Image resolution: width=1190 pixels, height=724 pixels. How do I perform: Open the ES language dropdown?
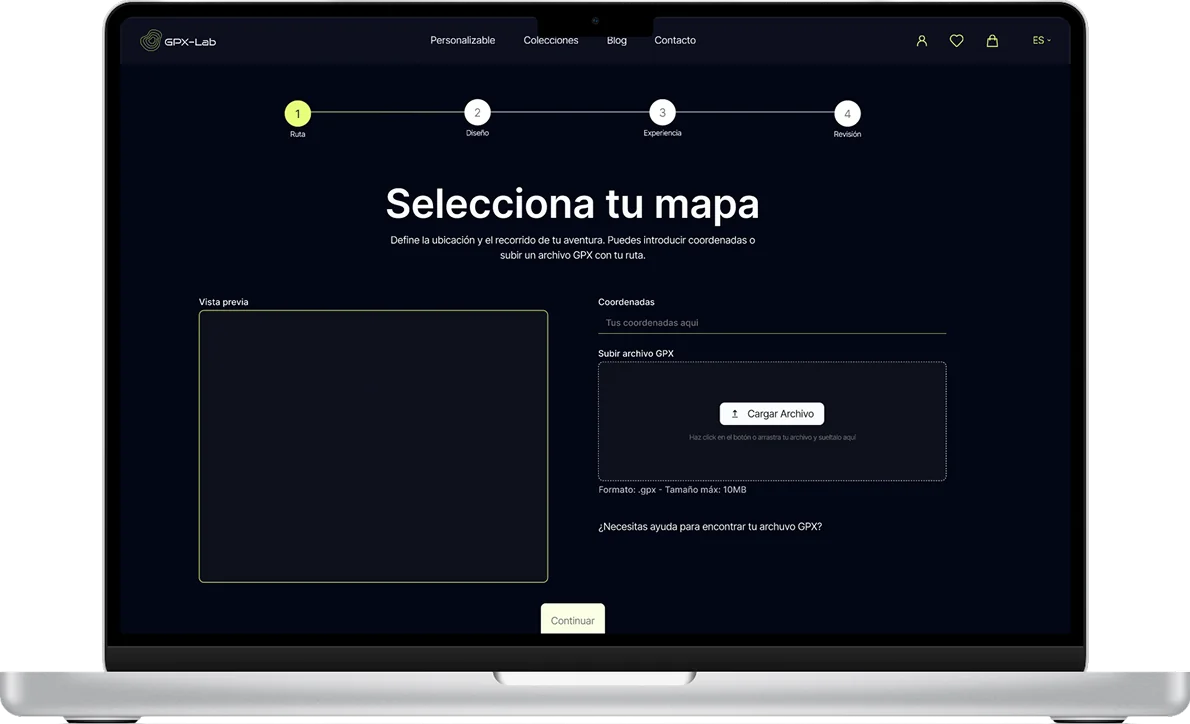1041,40
